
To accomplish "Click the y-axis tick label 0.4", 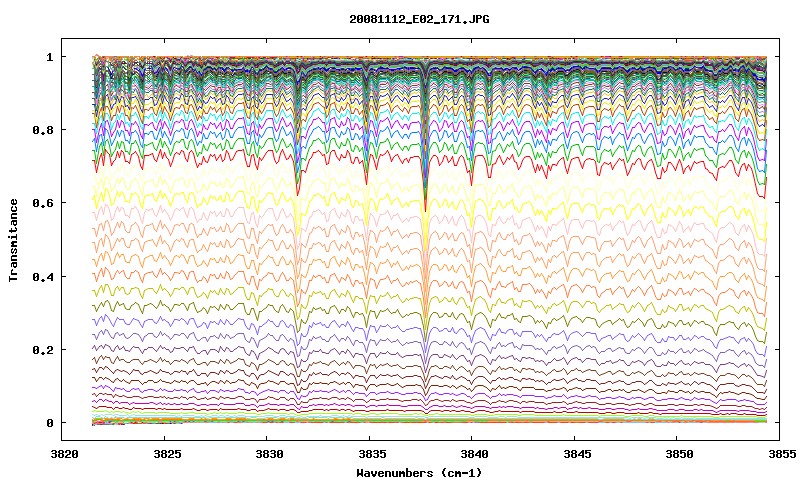I will (43, 276).
